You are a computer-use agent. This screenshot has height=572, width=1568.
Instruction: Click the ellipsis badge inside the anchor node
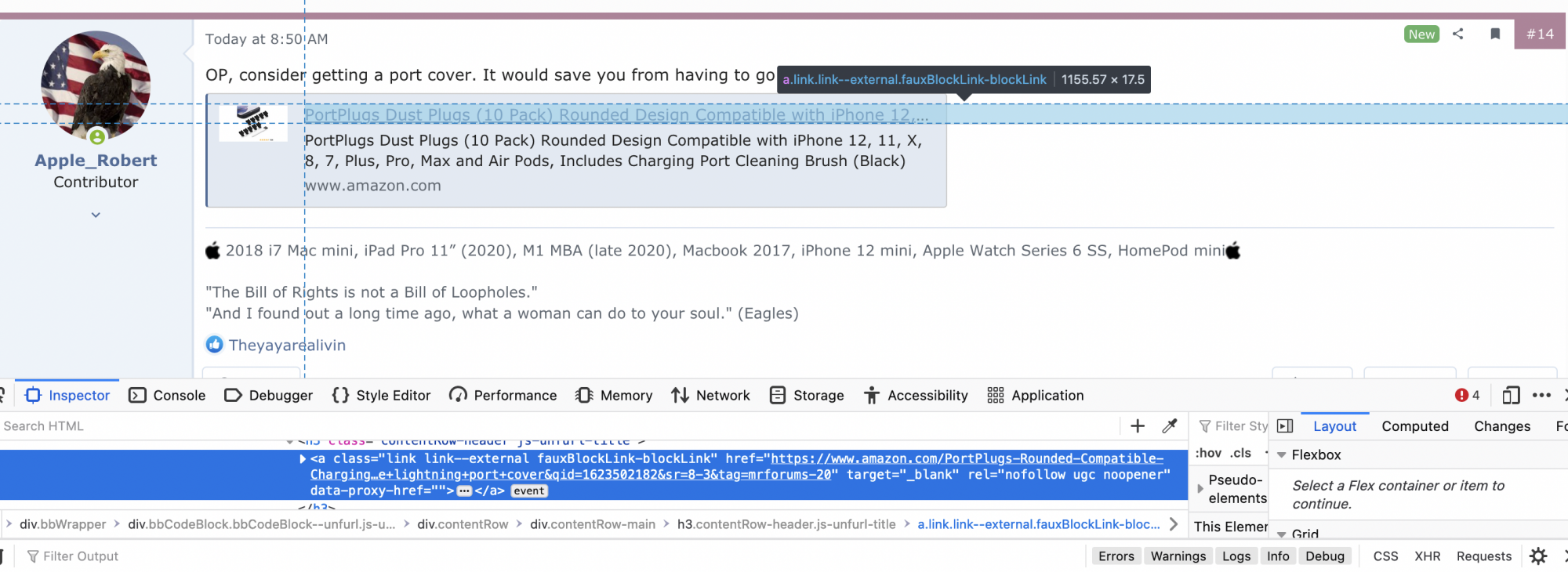(x=464, y=491)
